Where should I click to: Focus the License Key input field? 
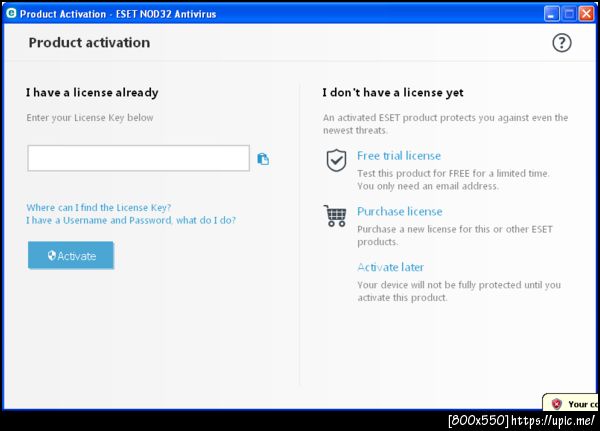point(139,158)
